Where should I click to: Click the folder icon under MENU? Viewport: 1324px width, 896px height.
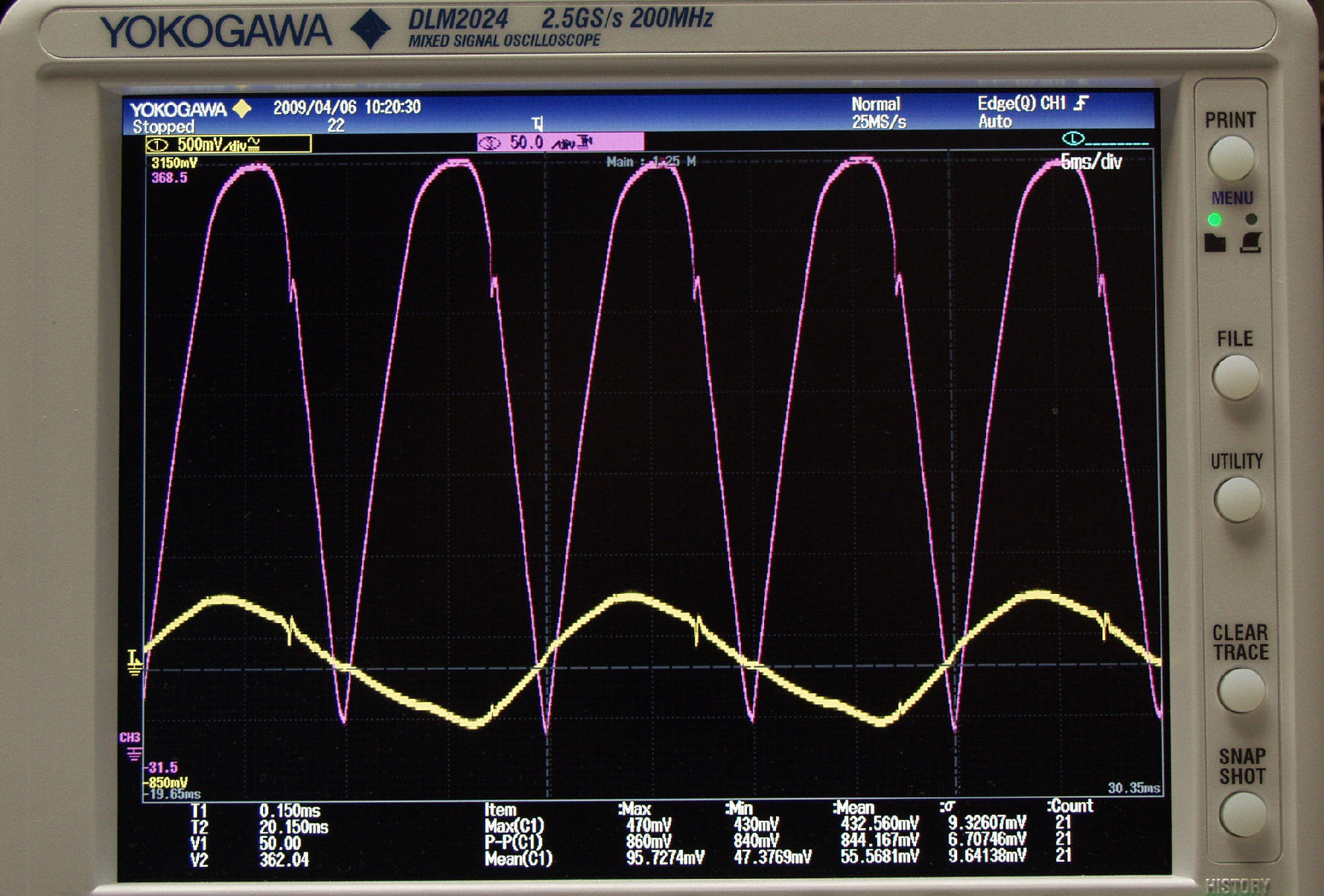coord(1214,243)
